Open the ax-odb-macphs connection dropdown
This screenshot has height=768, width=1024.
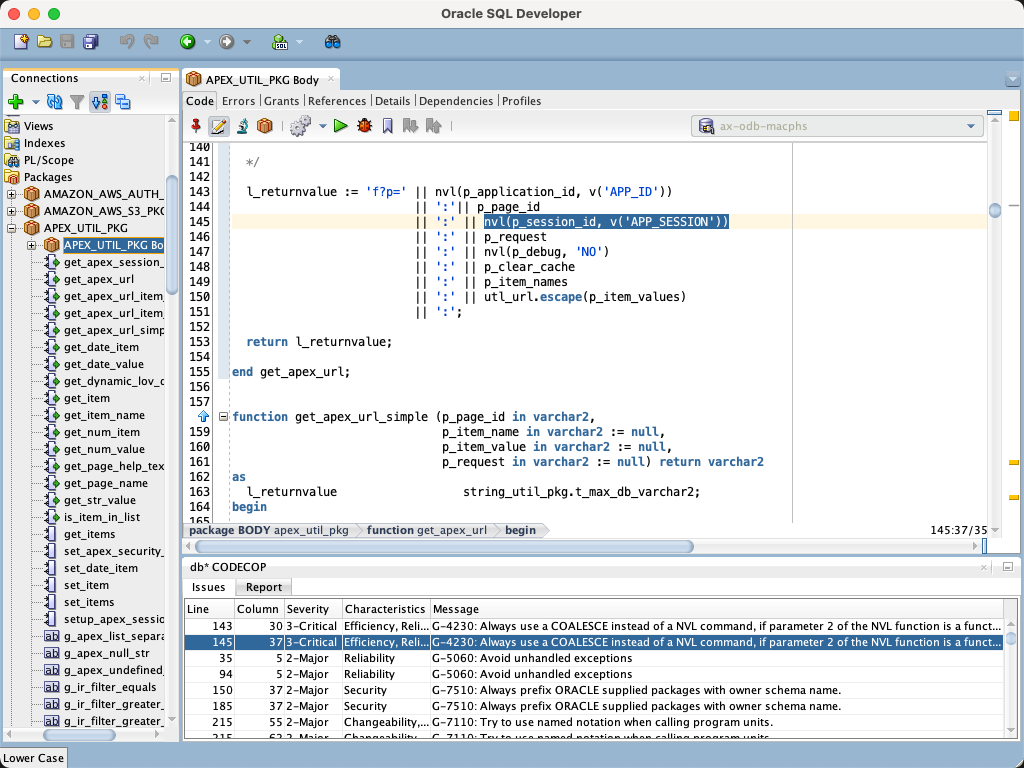click(x=970, y=126)
